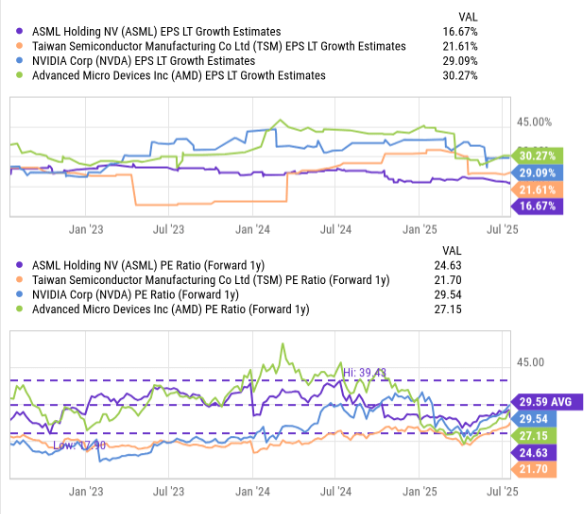Click the 'Hi: 39.43' annotation

point(365,373)
